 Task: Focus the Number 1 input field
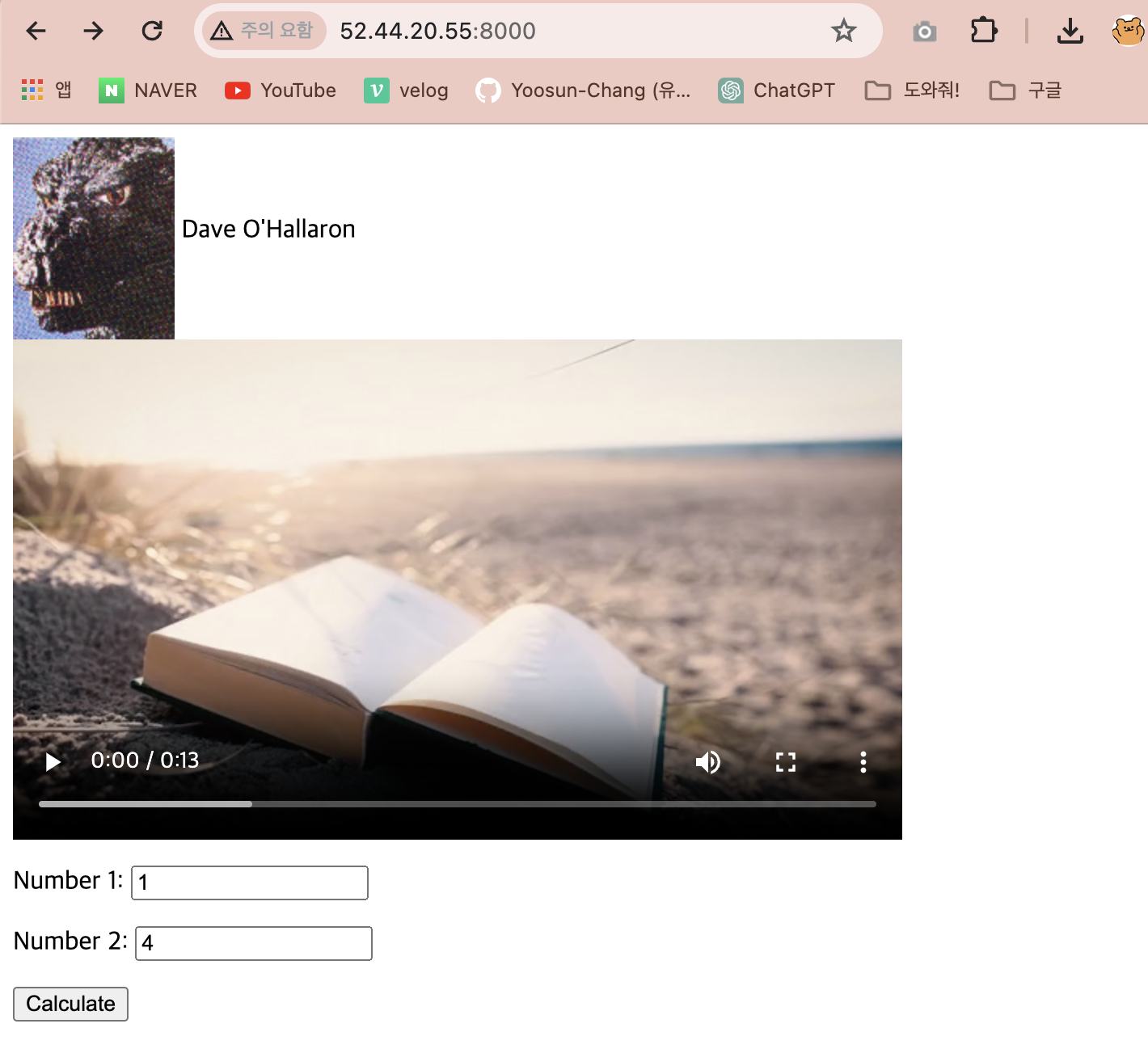click(x=250, y=883)
